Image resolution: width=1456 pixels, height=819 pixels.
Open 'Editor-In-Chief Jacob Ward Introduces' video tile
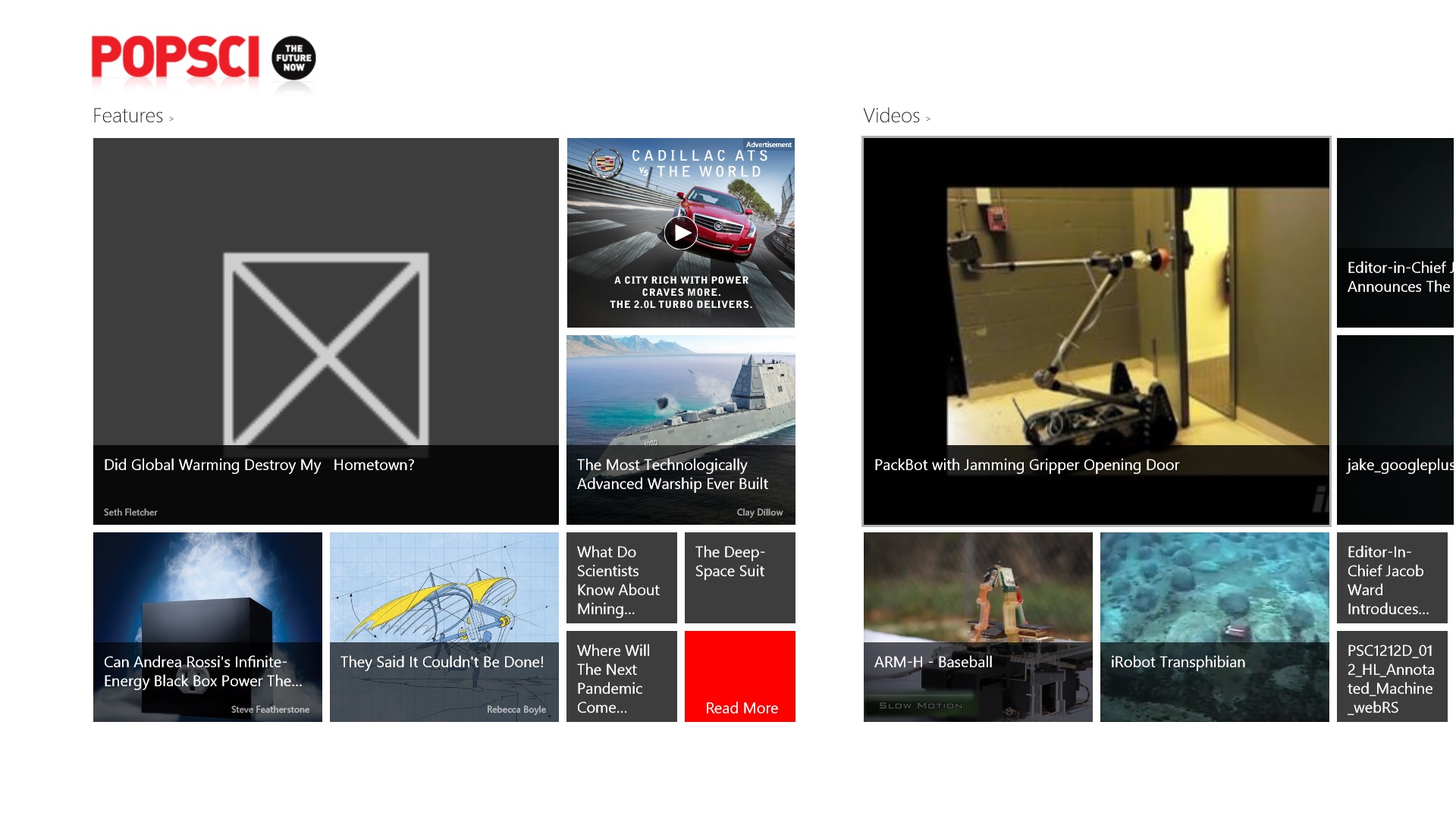[x=1396, y=578]
